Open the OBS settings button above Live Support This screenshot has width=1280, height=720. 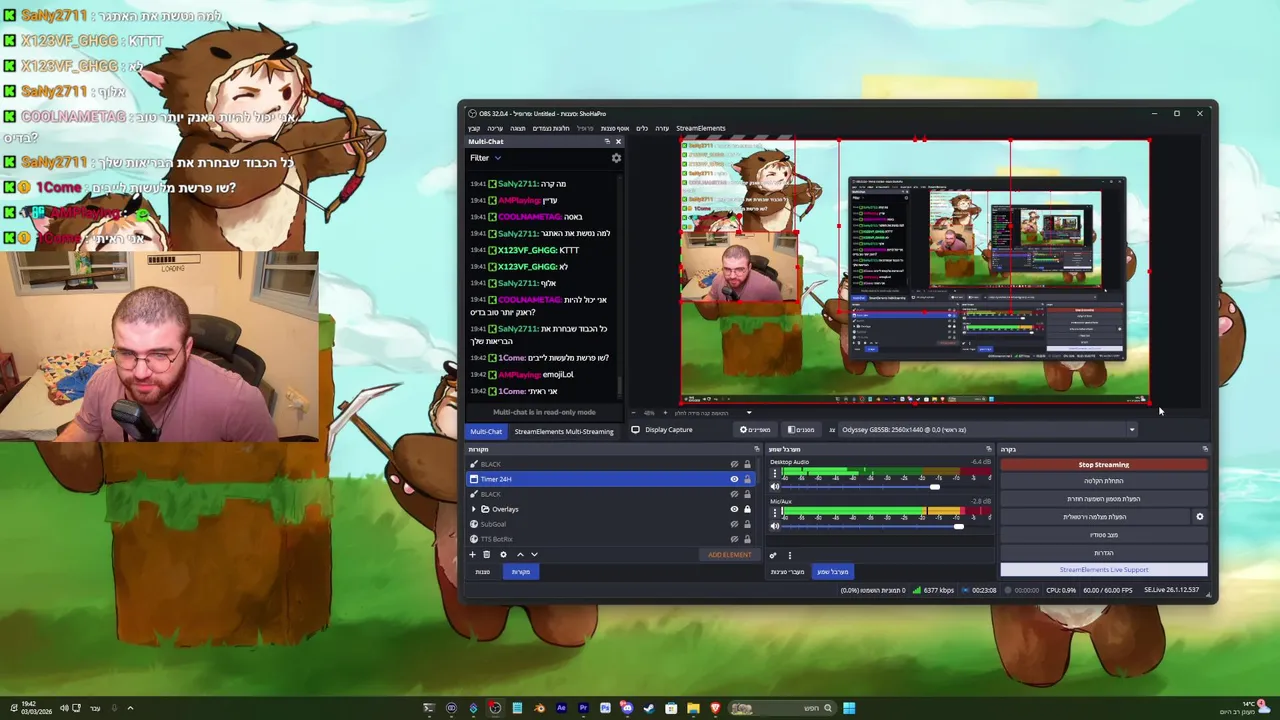[1104, 553]
